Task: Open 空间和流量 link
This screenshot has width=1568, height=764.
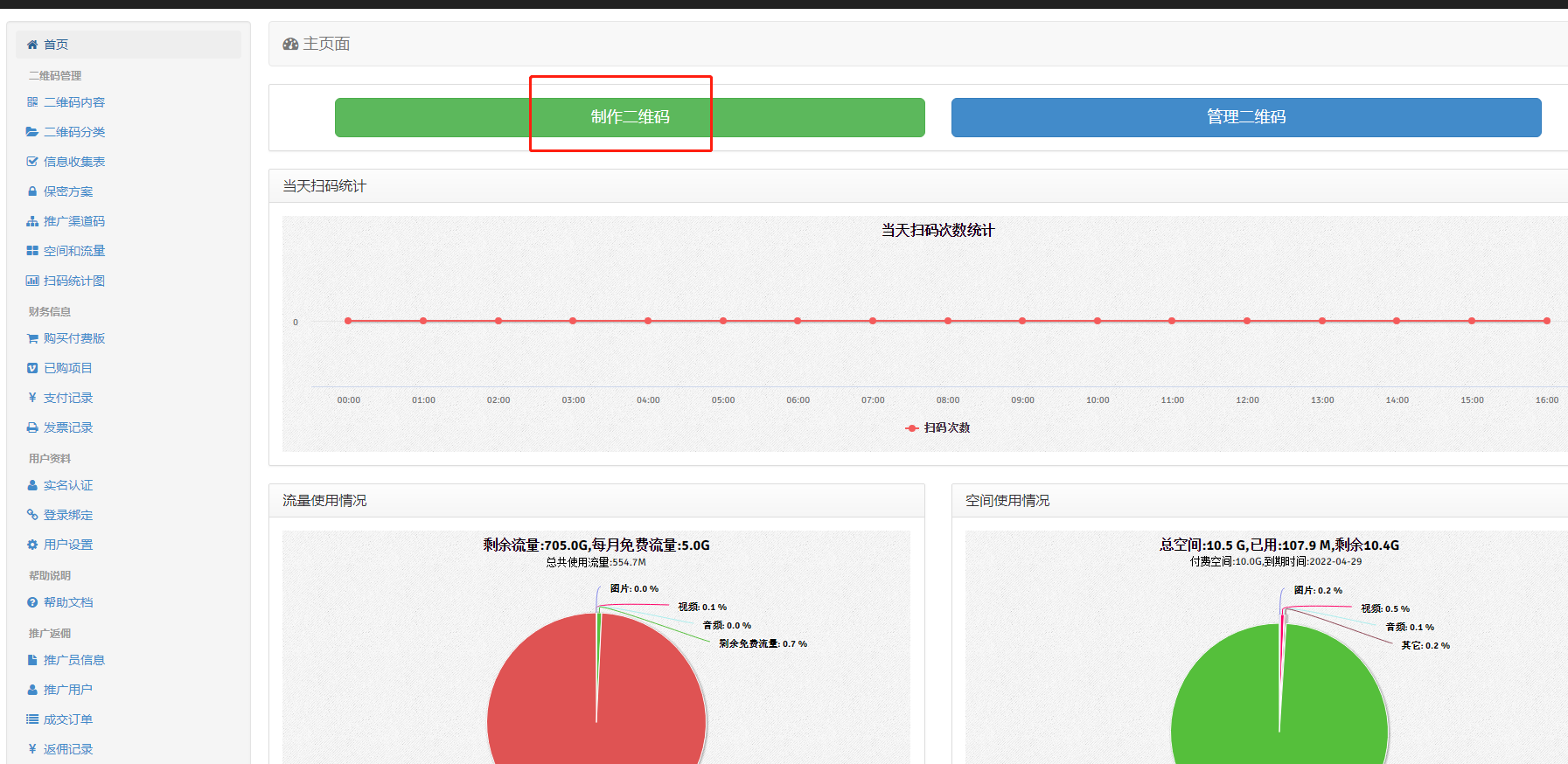Action: point(74,251)
